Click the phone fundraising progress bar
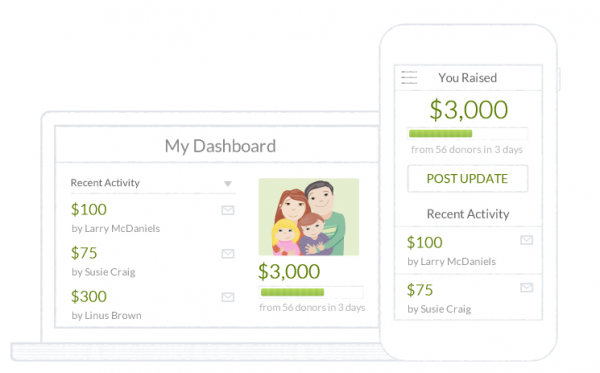600x373 pixels. point(468,134)
